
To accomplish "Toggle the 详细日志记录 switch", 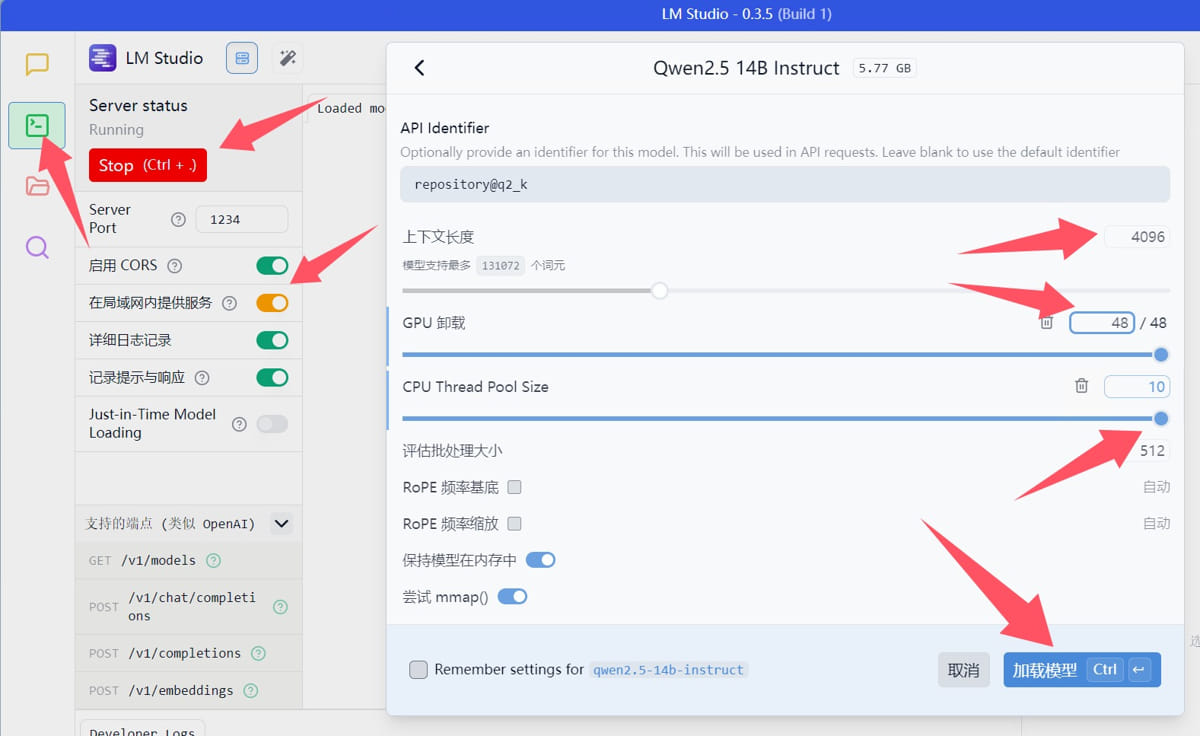I will point(272,341).
